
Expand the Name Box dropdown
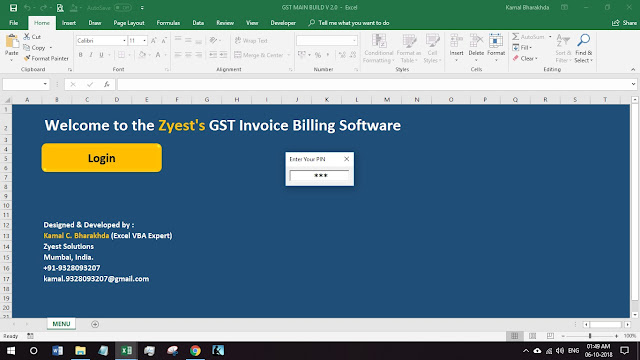tap(45, 84)
